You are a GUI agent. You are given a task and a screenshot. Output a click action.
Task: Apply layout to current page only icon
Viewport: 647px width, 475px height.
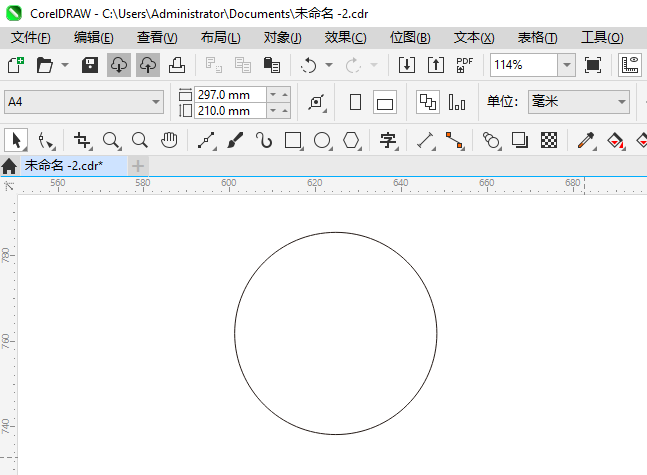point(457,102)
